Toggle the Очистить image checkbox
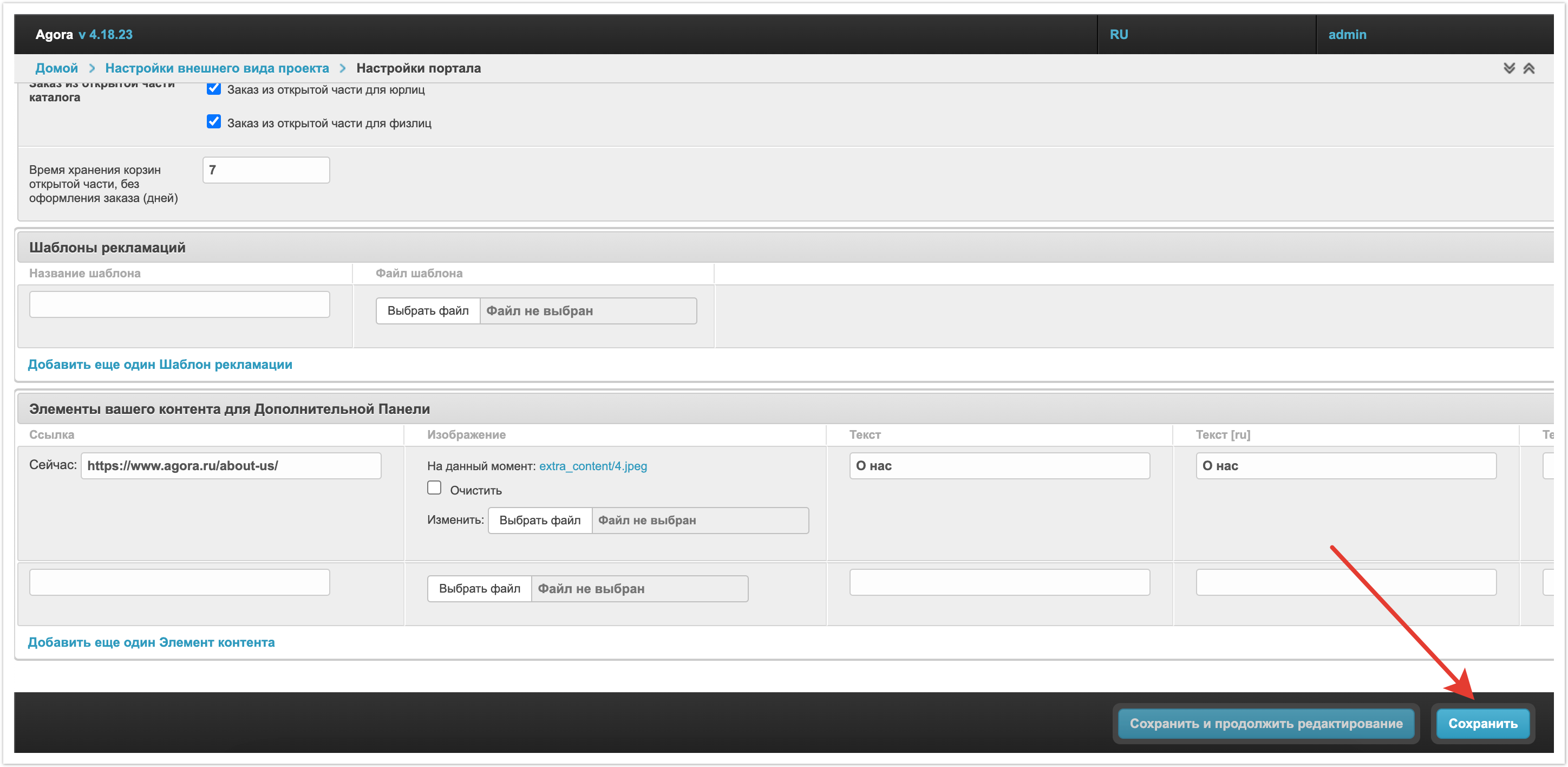The image size is (1568, 767). pyautogui.click(x=434, y=488)
